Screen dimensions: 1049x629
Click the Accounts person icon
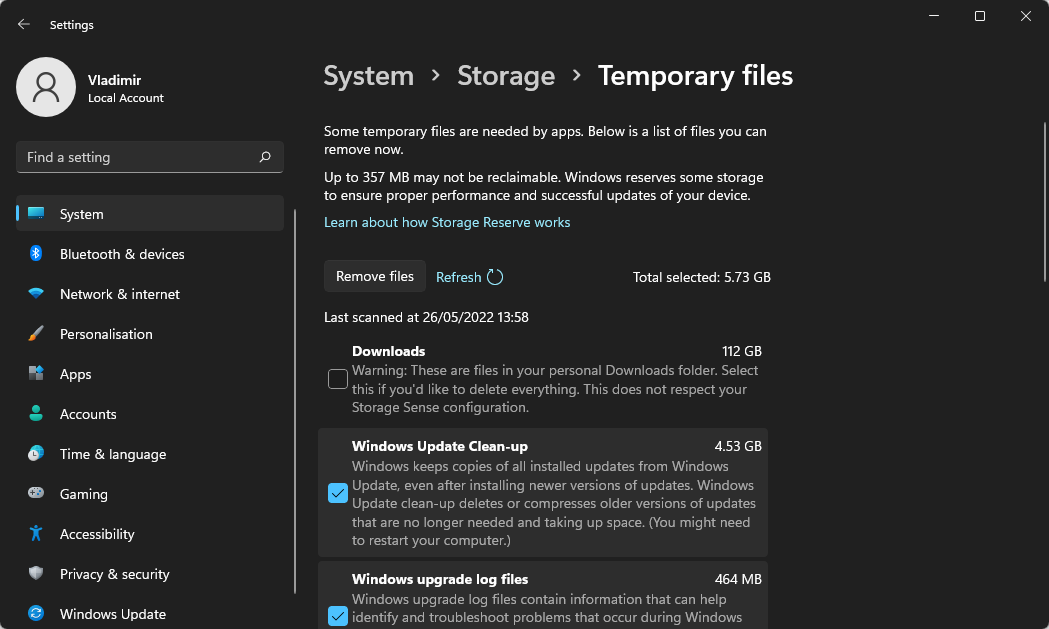pos(36,414)
